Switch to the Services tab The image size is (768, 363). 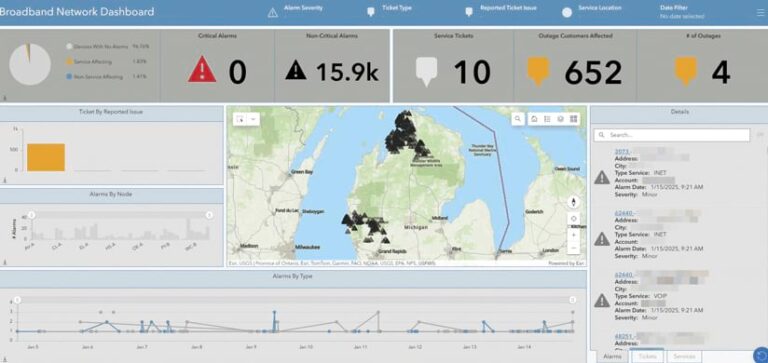684,357
